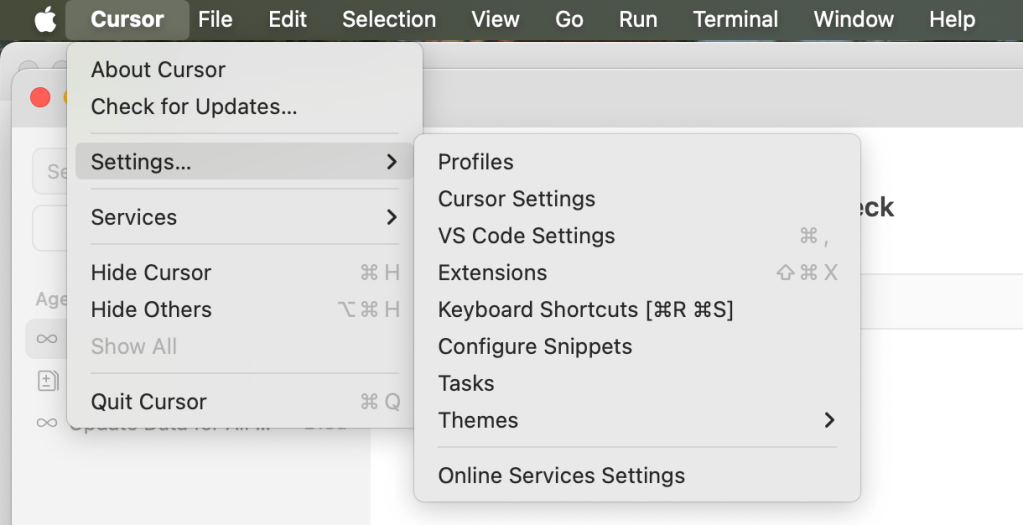Open the Selection menu in menu bar

pyautogui.click(x=389, y=20)
